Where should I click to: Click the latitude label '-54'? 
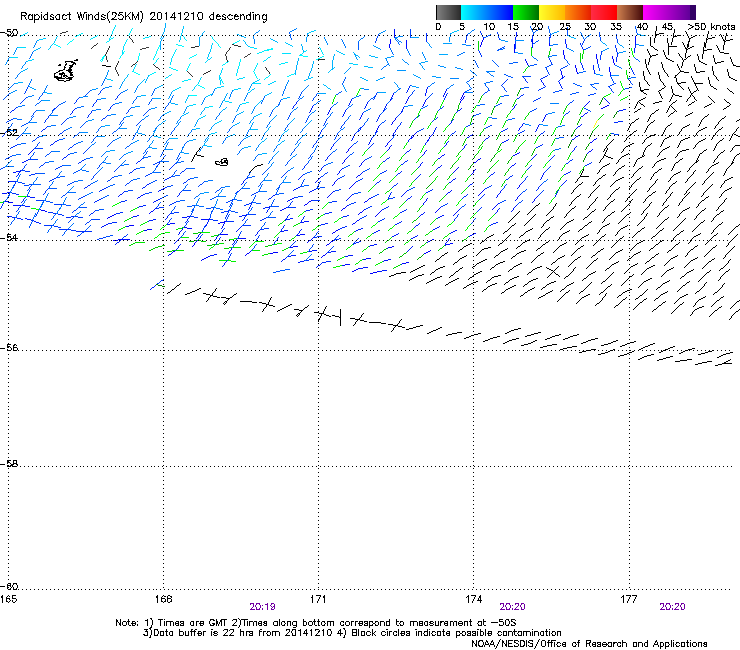click(9, 237)
